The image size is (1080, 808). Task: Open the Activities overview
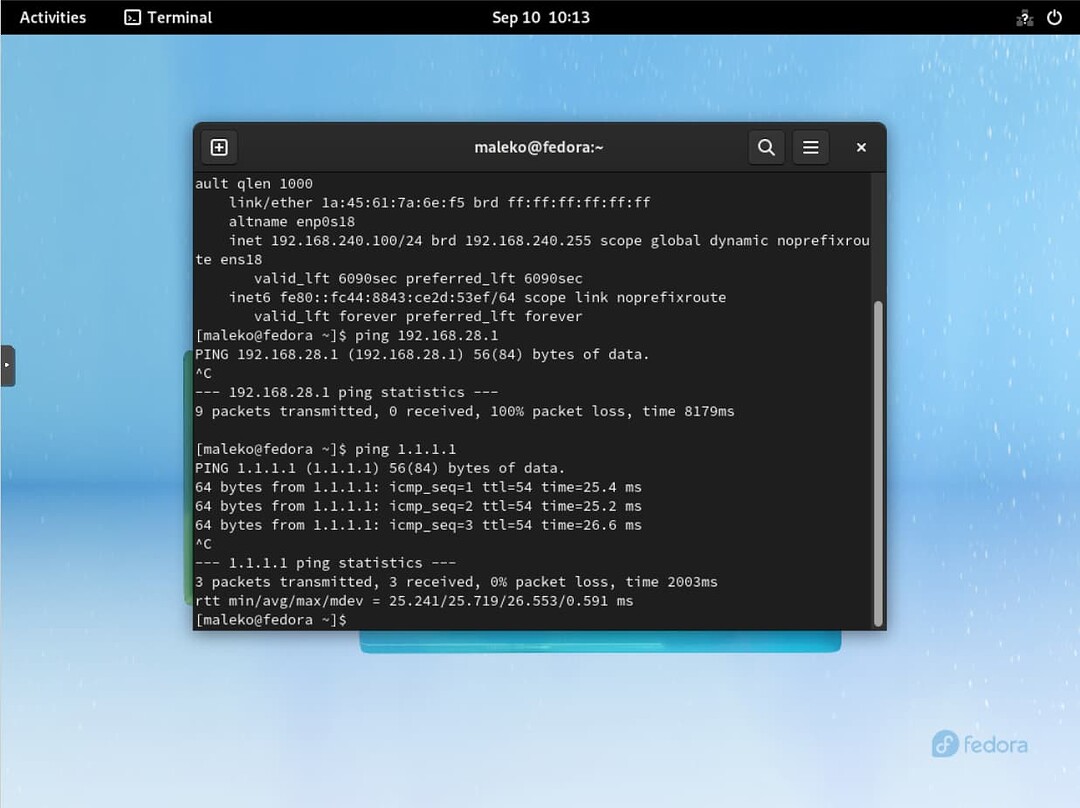(x=52, y=17)
